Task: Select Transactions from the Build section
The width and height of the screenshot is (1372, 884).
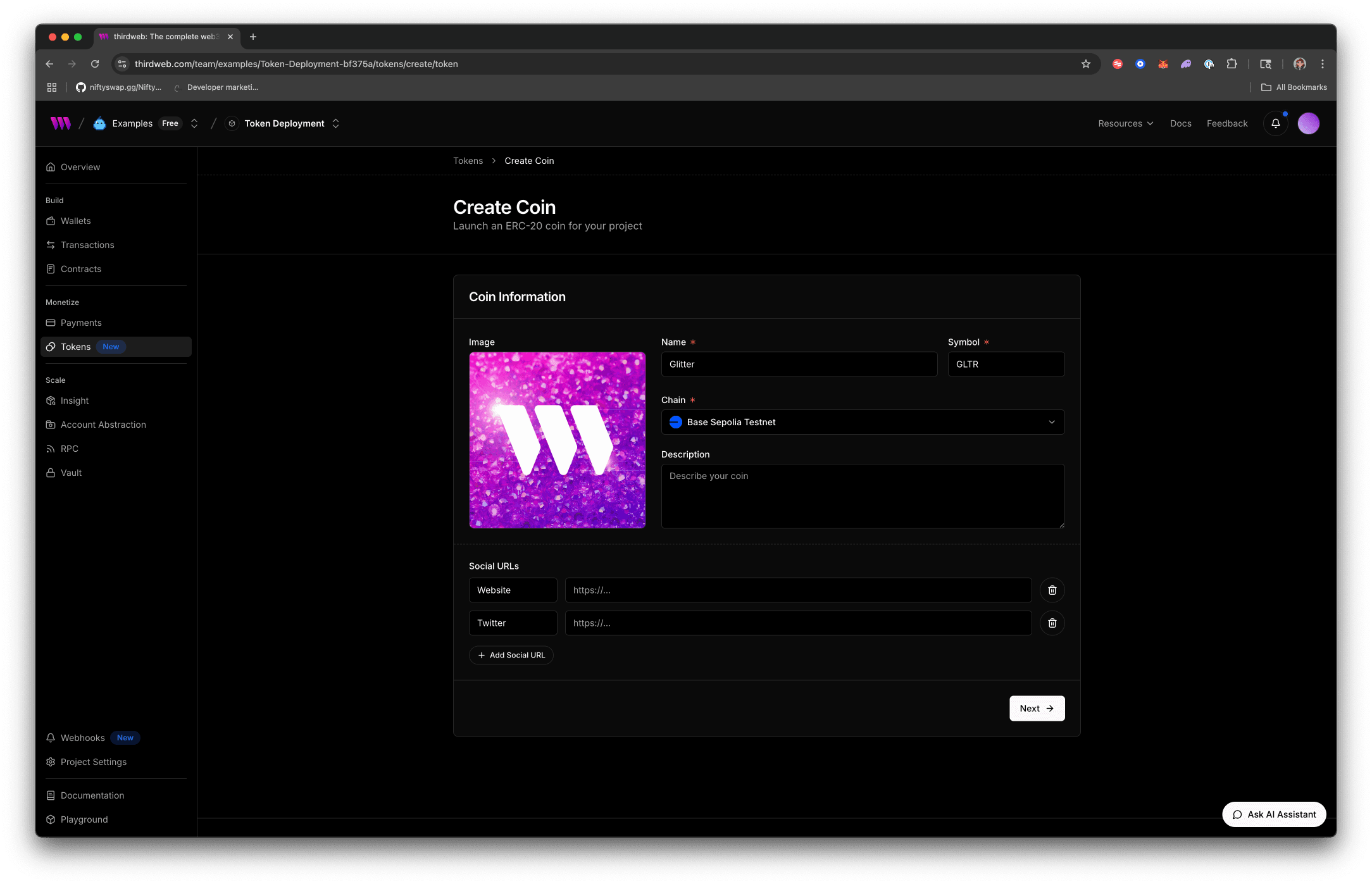Action: pyautogui.click(x=87, y=245)
